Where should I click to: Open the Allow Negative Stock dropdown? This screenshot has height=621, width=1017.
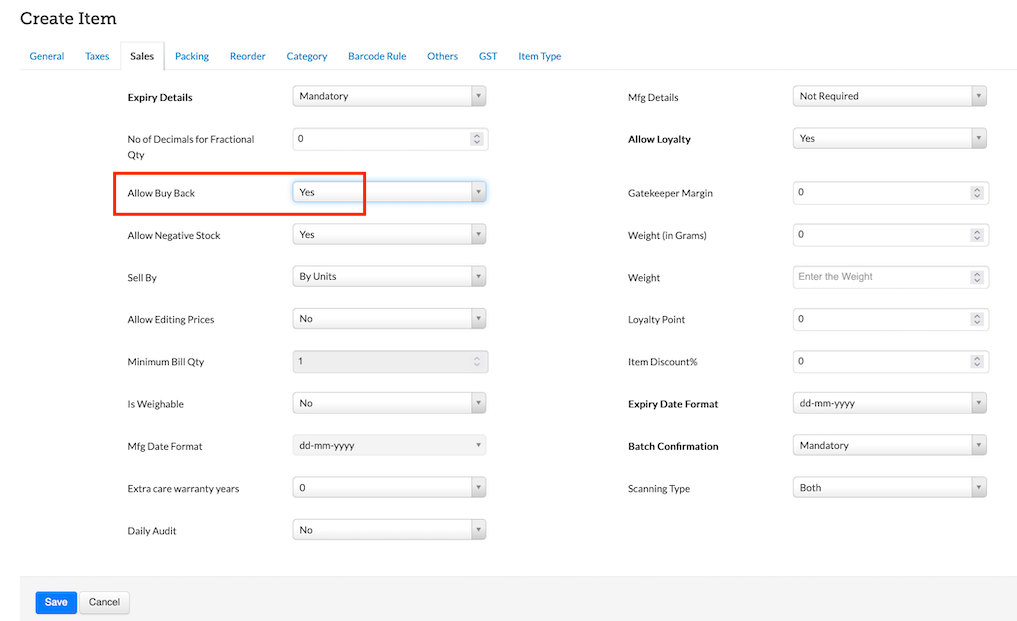pos(389,235)
